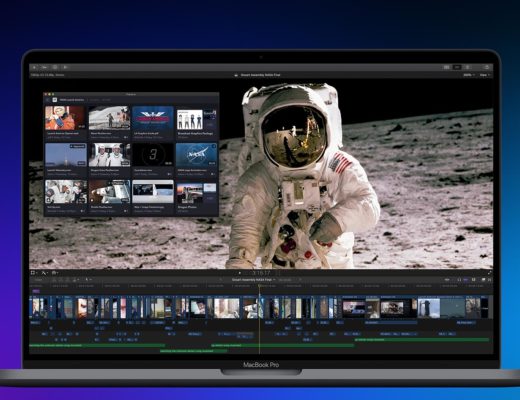Image resolution: width=520 pixels, height=400 pixels.
Task: Click the Import Media toolbar icon
Action: pyautogui.click(x=34, y=67)
